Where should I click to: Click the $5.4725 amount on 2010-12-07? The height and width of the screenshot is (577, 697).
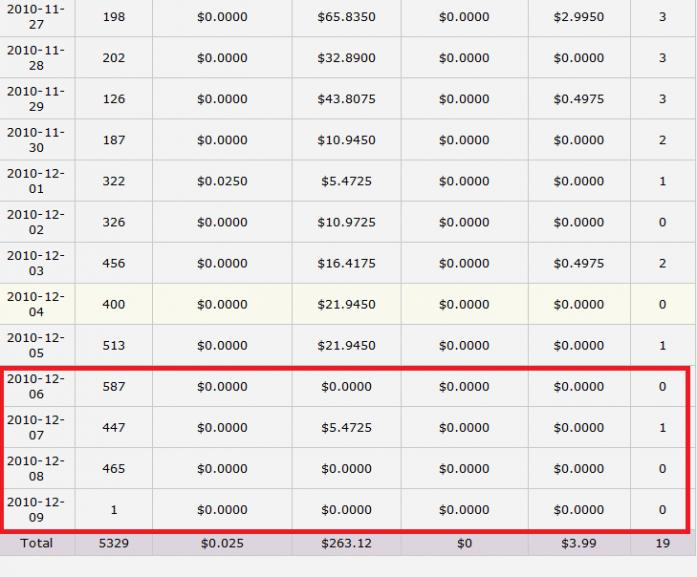346,428
